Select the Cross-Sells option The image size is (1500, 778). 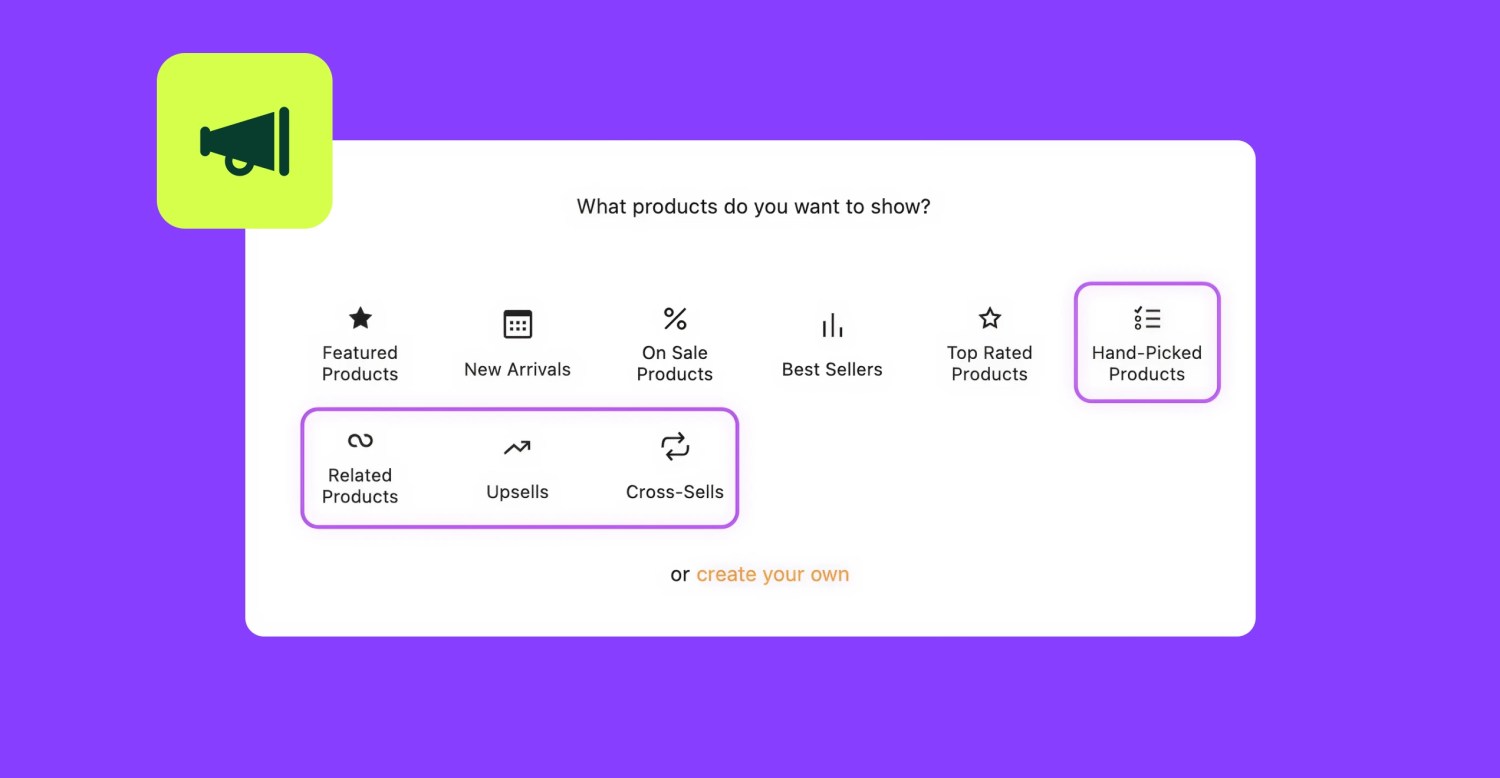coord(675,468)
